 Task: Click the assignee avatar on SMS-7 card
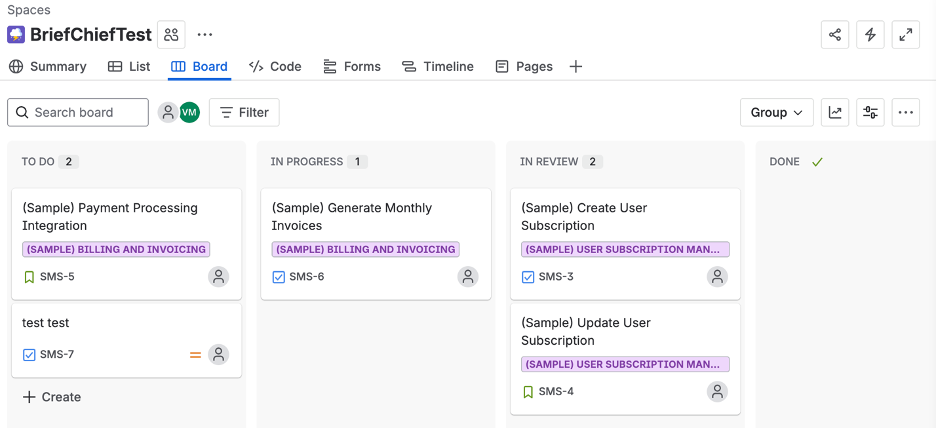pos(218,355)
